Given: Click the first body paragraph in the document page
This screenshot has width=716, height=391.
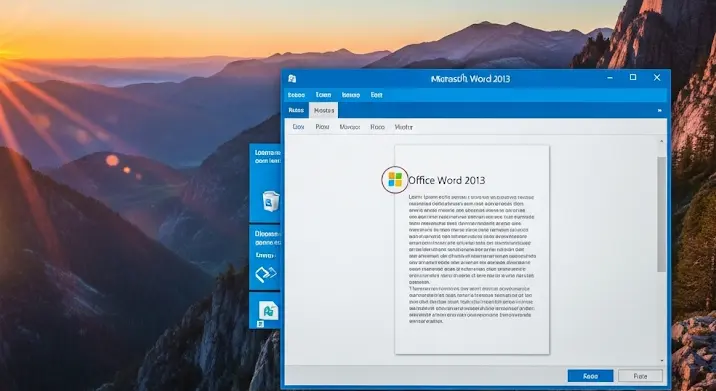Looking at the screenshot, I should pyautogui.click(x=472, y=239).
